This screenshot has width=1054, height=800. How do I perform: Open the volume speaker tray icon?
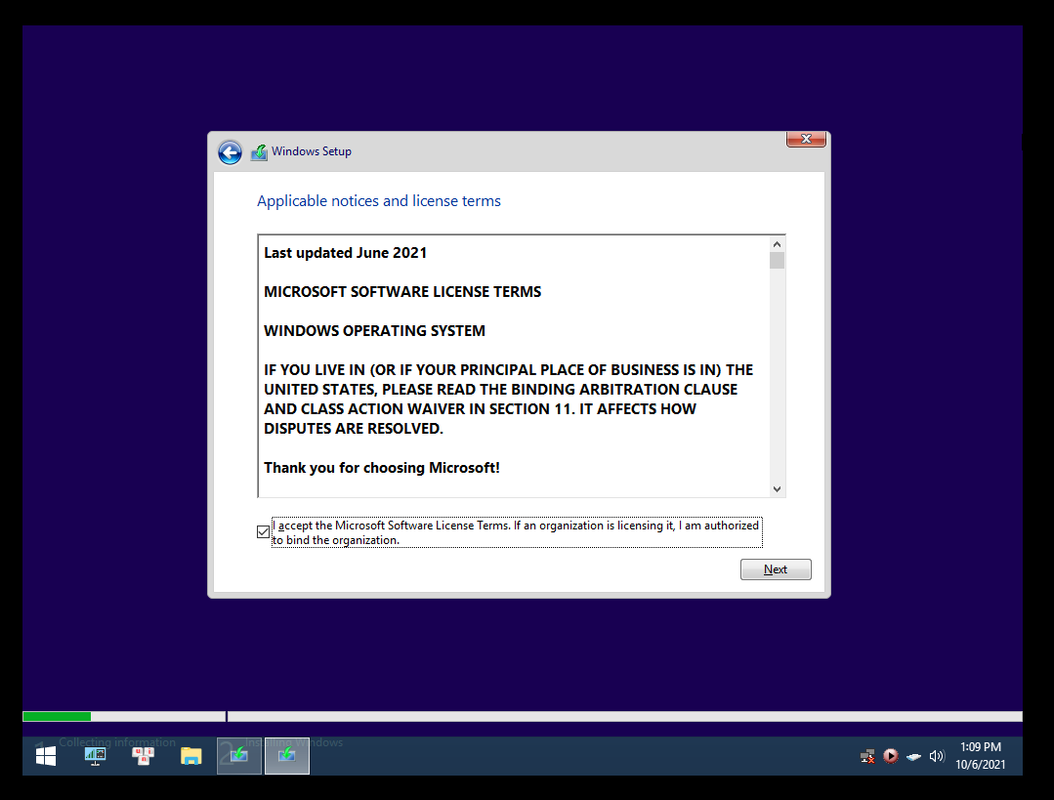click(x=936, y=756)
